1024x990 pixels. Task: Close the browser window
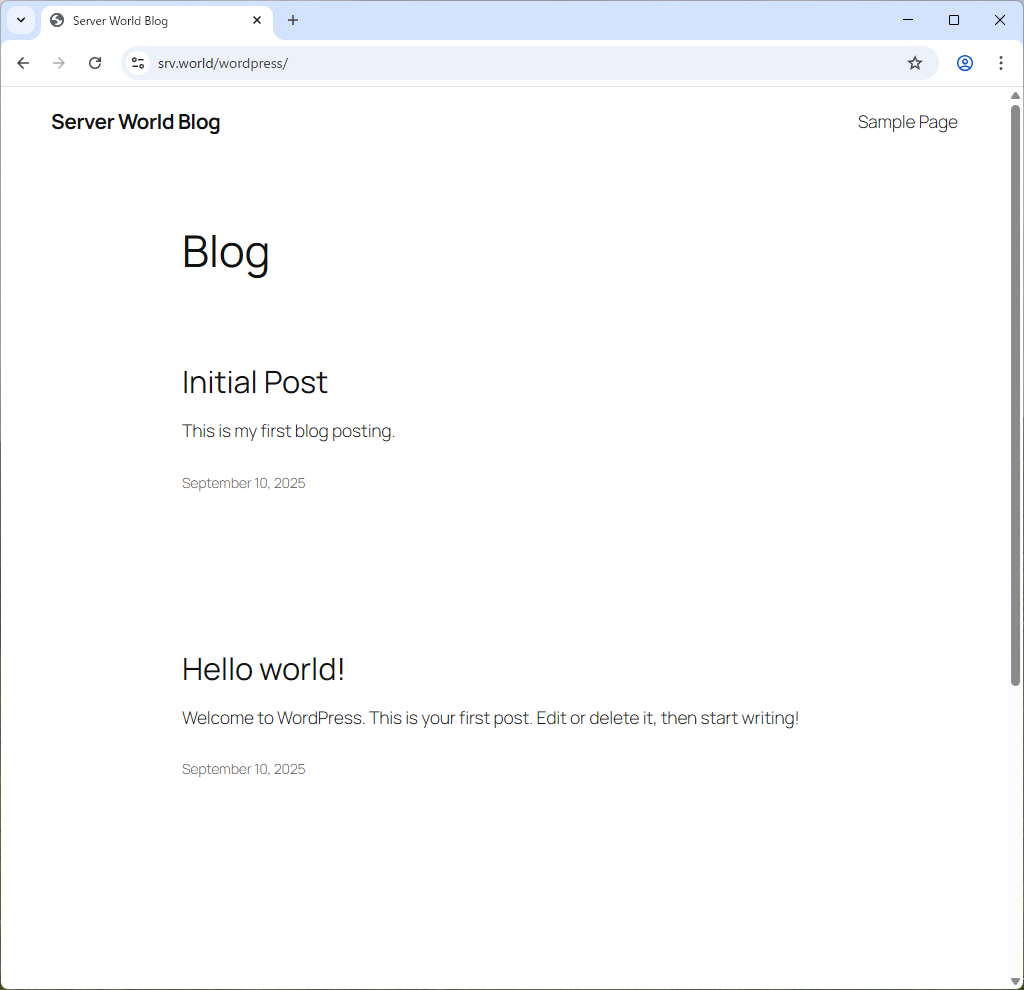999,20
